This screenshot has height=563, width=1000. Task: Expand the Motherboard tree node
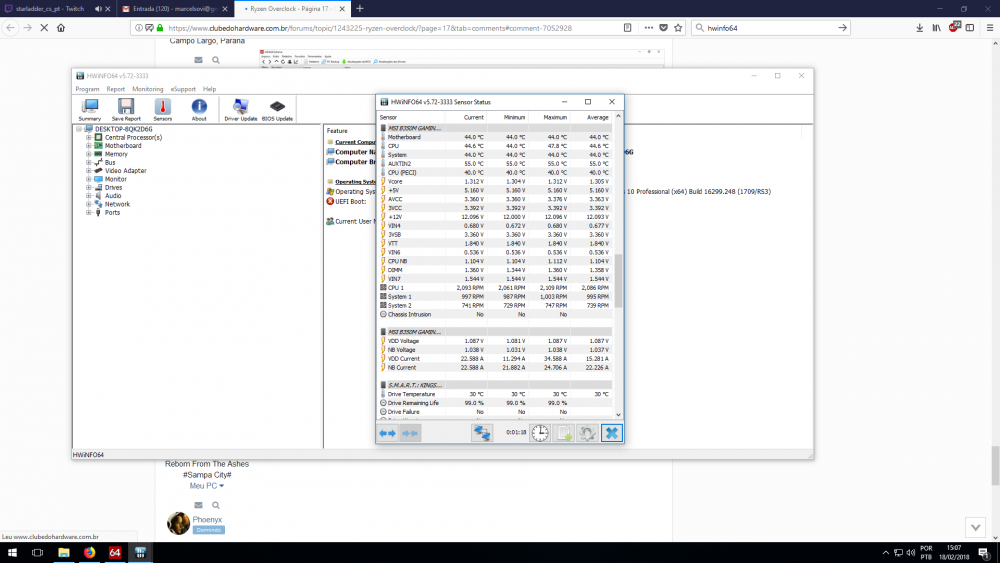(88, 146)
